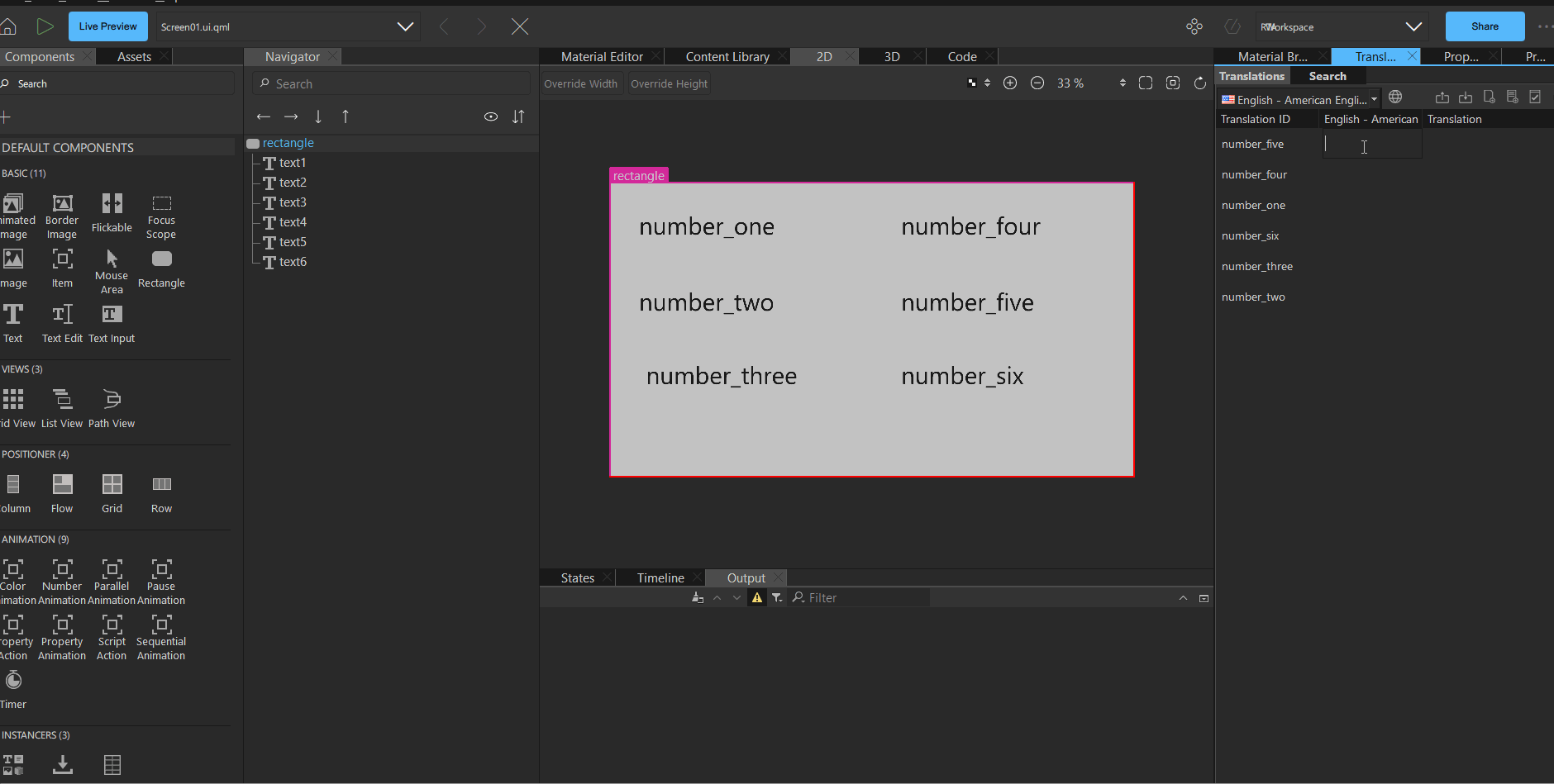Click the Share button

pos(1485,26)
